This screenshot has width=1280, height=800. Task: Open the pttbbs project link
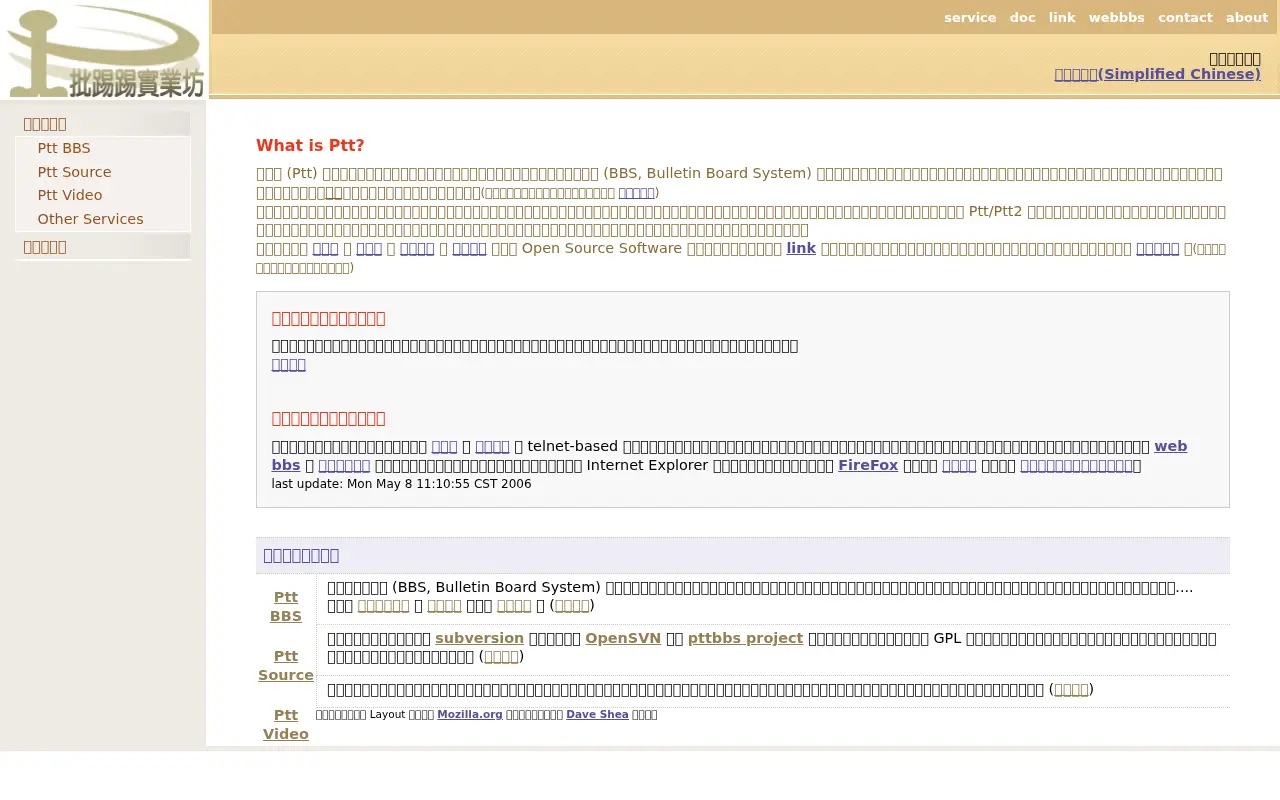coord(745,638)
